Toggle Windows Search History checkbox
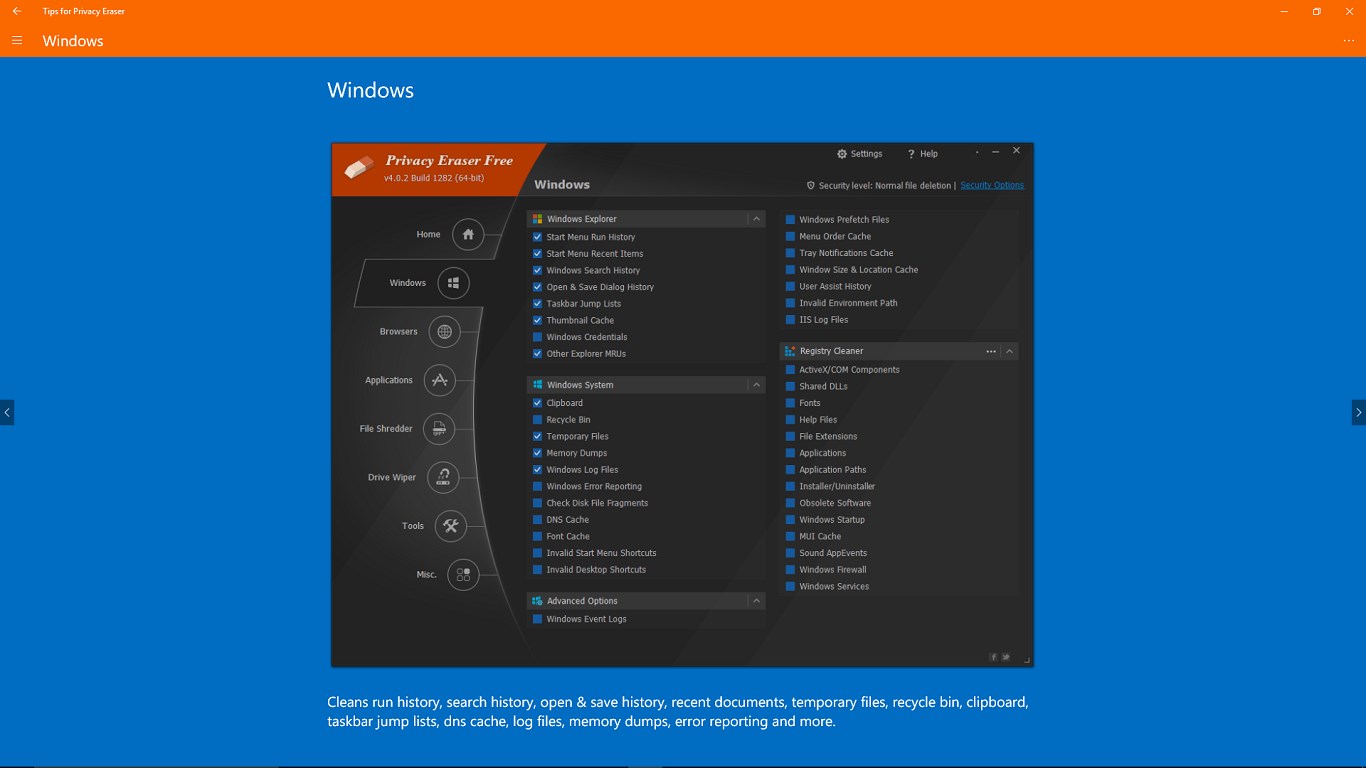The height and width of the screenshot is (768, 1366). [538, 270]
